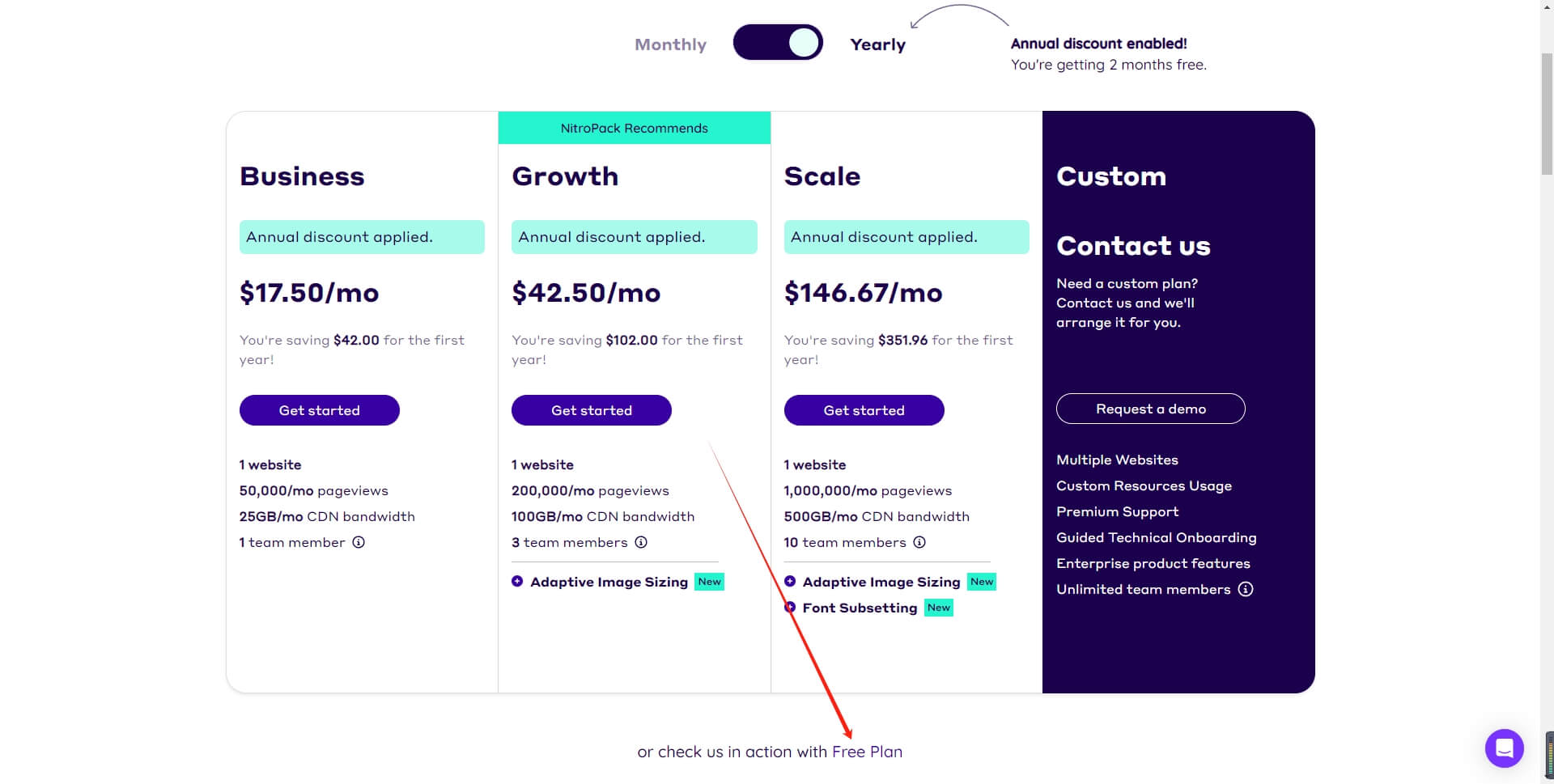The height and width of the screenshot is (784, 1554).
Task: Click info icon beside Growth team members
Action: pyautogui.click(x=641, y=543)
